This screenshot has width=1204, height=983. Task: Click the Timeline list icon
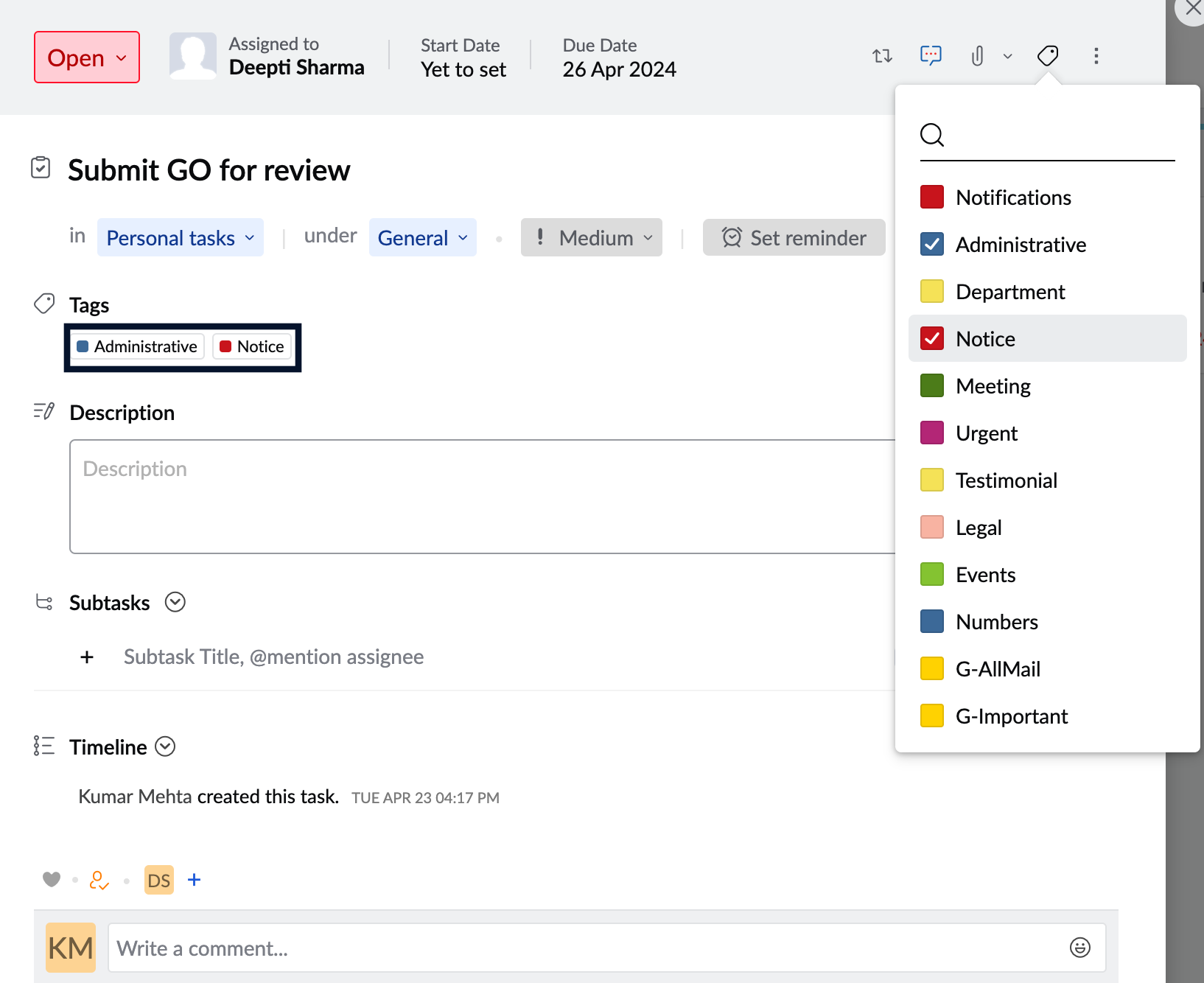(44, 746)
